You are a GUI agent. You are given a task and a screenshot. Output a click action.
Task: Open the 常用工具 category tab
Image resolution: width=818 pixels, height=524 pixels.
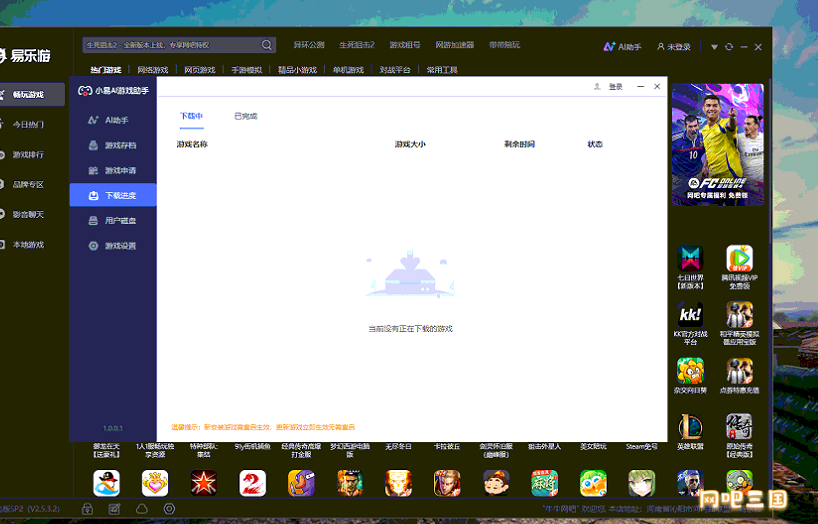pyautogui.click(x=442, y=70)
